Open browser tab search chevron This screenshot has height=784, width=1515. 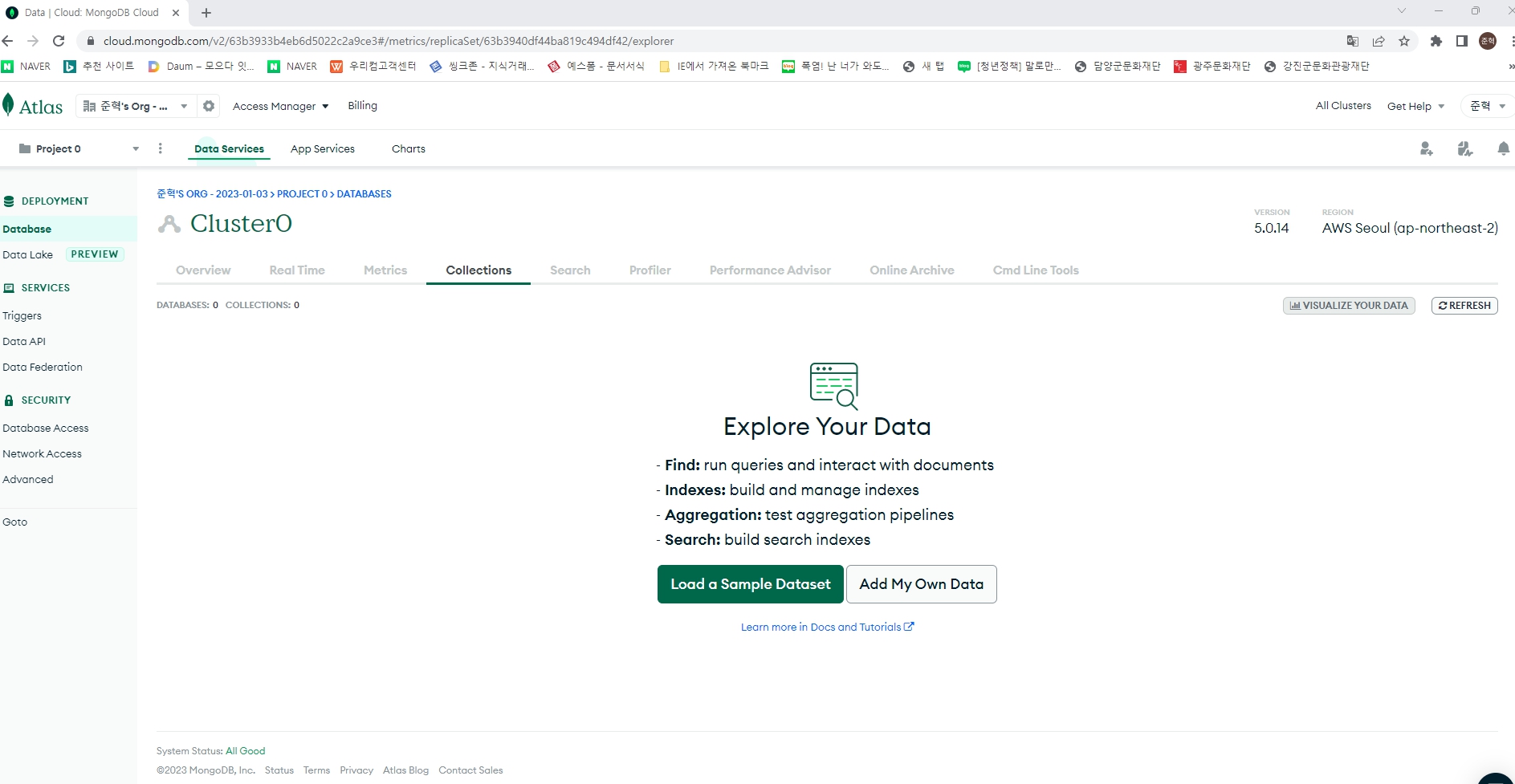1402,11
